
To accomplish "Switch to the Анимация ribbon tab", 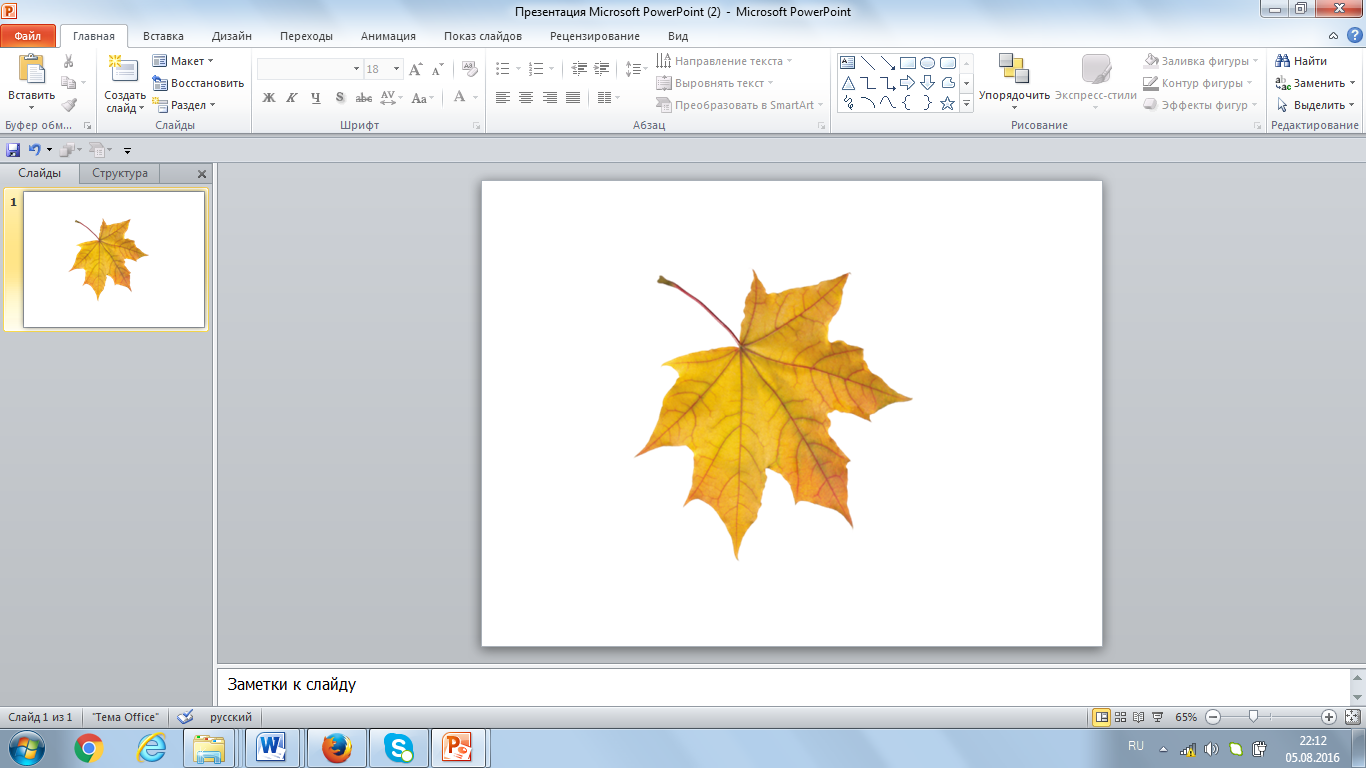I will [x=388, y=36].
